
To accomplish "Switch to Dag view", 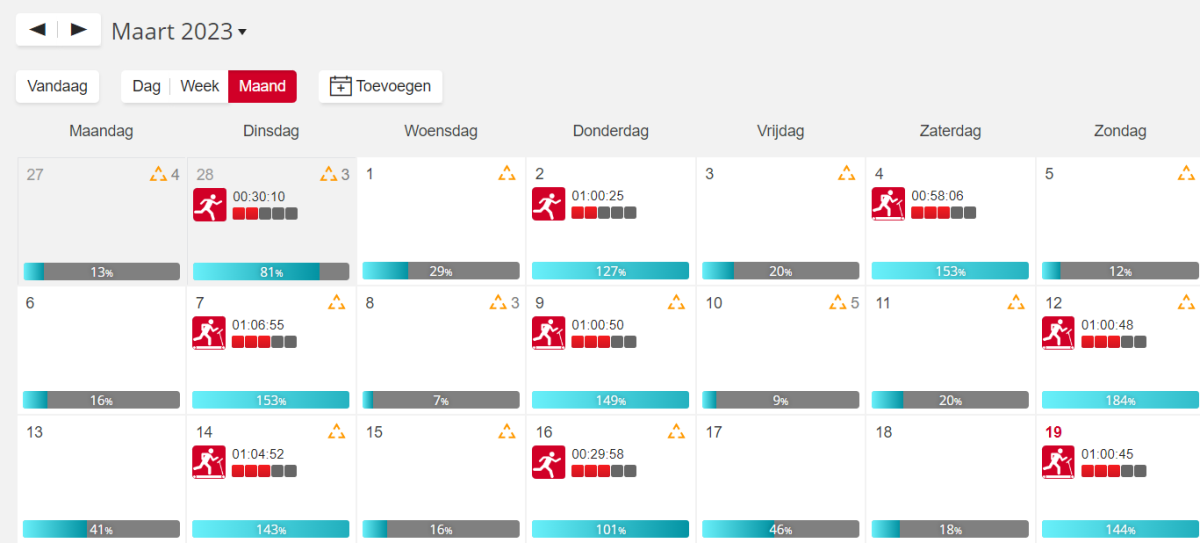I will pos(146,86).
